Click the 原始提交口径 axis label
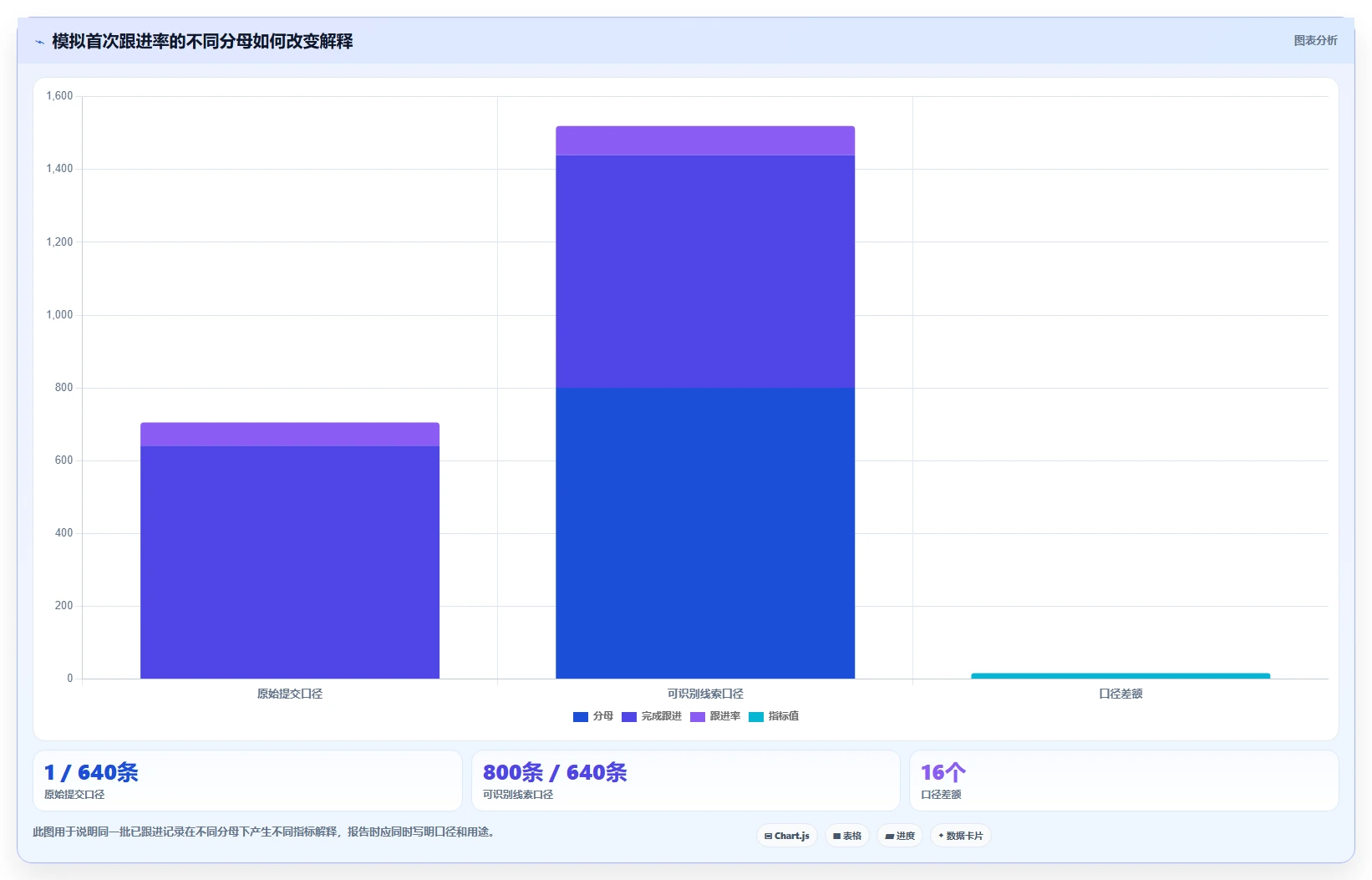This screenshot has height=880, width=1372. click(290, 694)
